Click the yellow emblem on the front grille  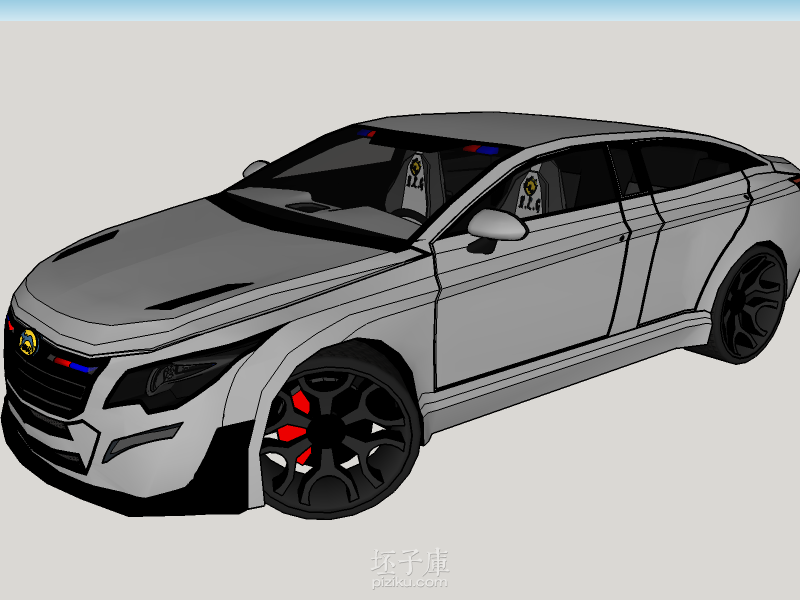(29, 342)
